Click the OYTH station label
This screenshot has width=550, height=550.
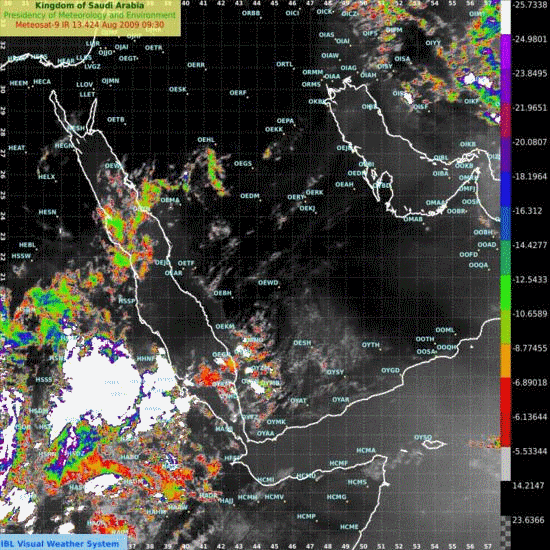point(371,345)
